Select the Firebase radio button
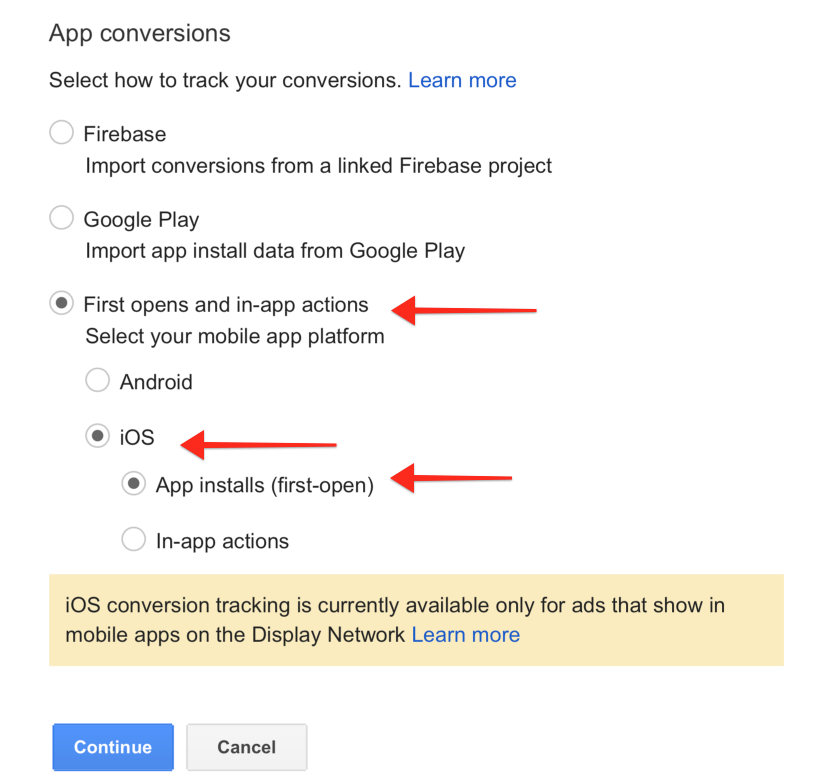Viewport: 830px width, 782px height. tap(61, 133)
